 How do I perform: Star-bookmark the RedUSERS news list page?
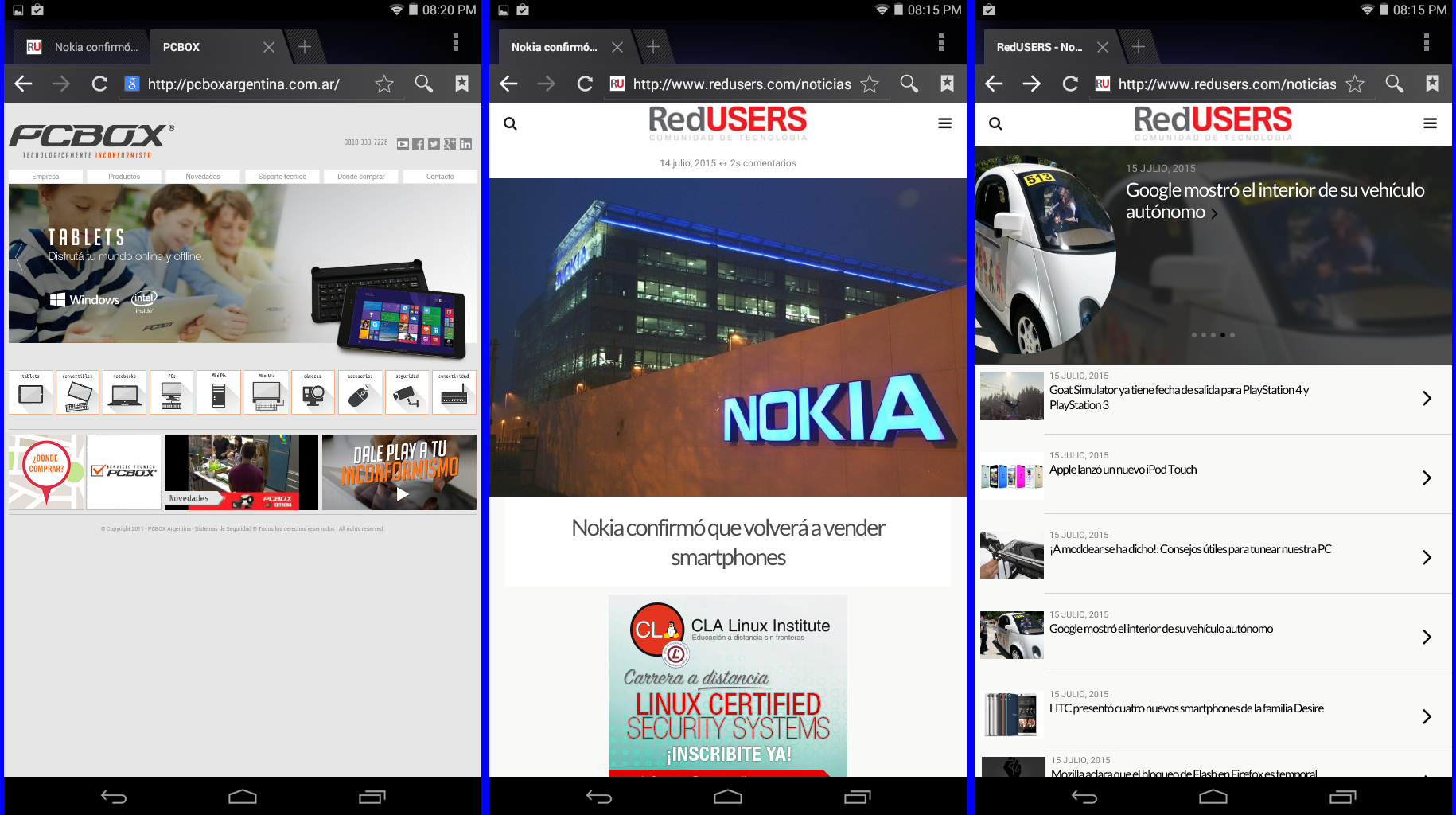coord(1355,84)
